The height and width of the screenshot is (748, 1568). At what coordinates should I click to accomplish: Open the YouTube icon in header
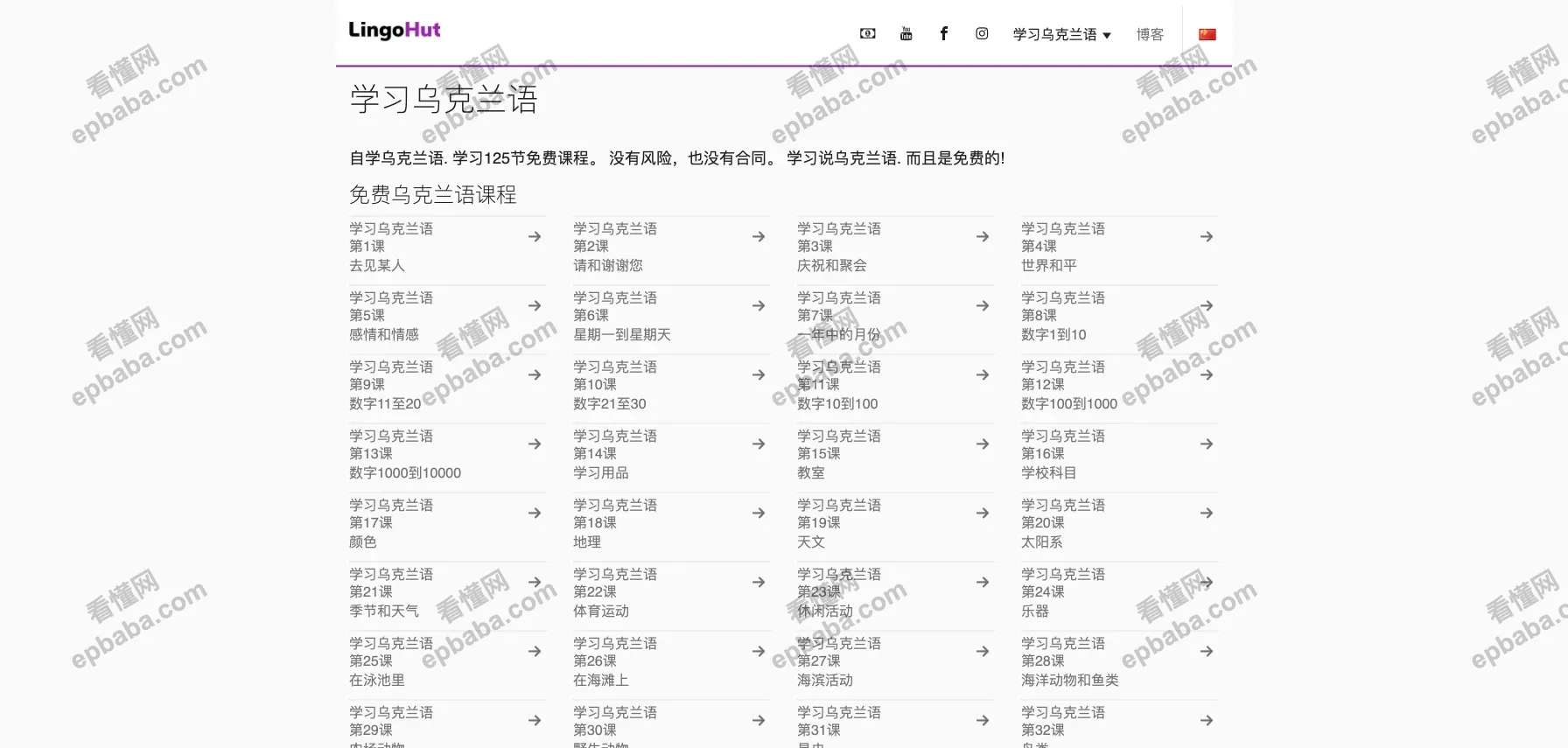coord(906,34)
